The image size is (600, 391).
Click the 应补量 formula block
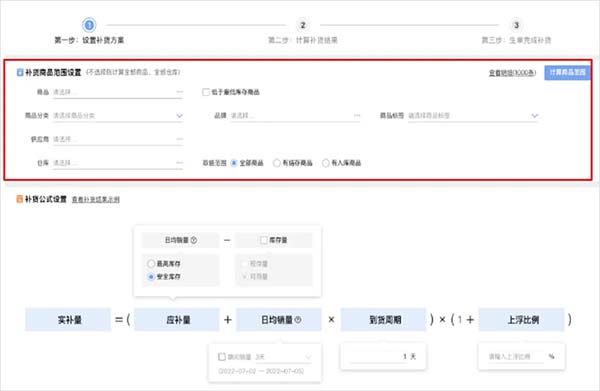[177, 320]
